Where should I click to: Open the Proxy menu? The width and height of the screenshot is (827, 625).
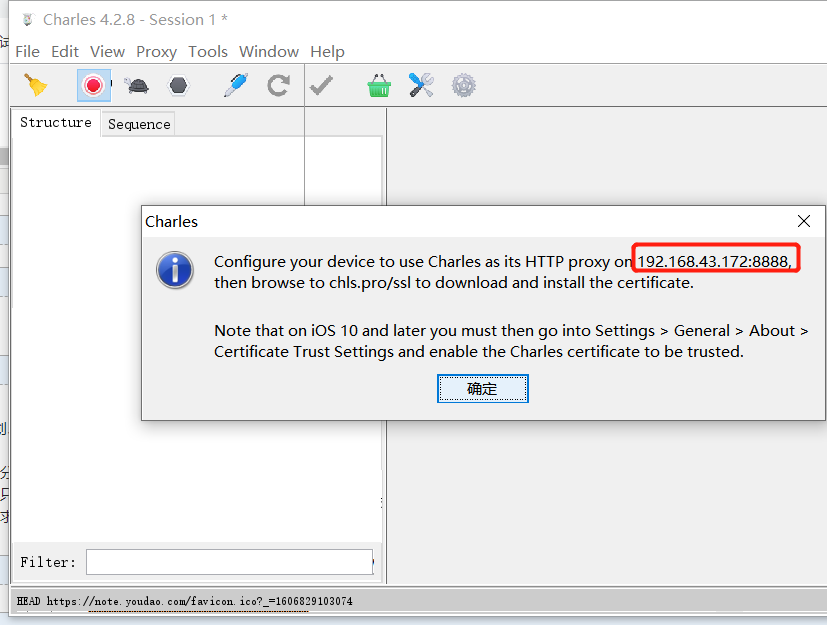pos(157,52)
